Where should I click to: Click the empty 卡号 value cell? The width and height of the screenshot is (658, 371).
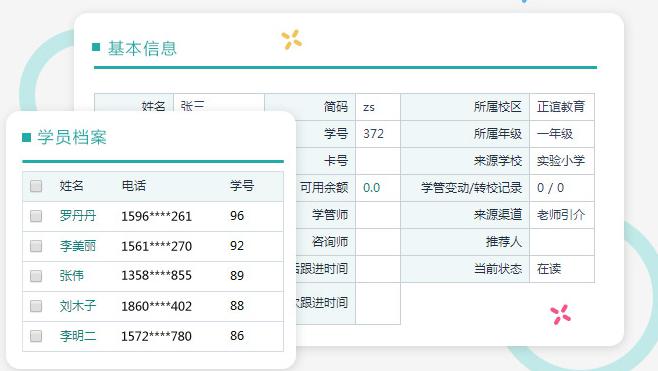[x=378, y=161]
